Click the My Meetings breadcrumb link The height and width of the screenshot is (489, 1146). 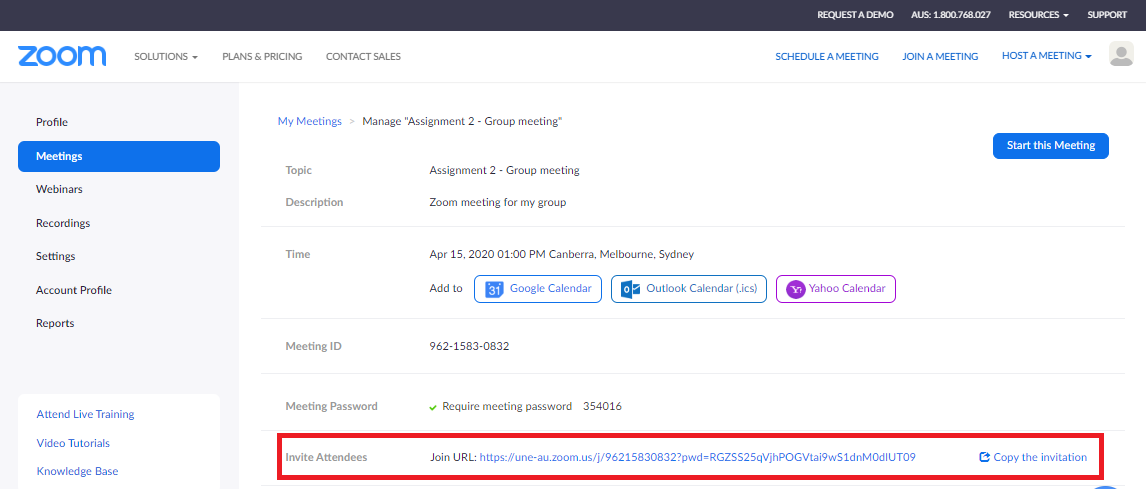pos(310,121)
